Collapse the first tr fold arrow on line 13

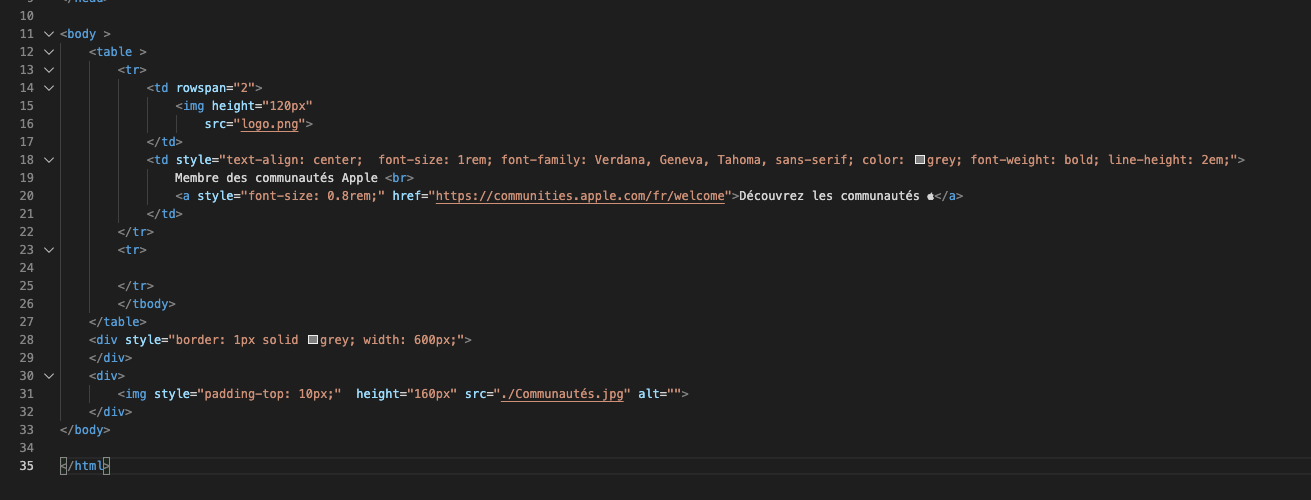pyautogui.click(x=48, y=70)
